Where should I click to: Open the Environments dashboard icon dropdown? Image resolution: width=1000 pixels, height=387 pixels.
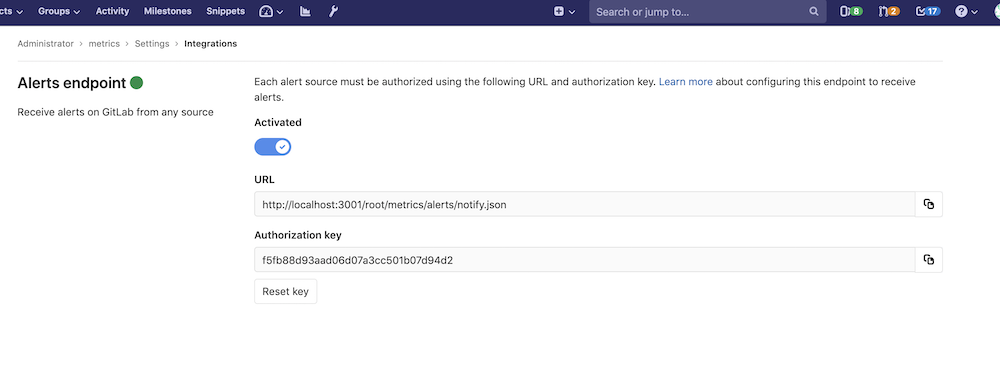(x=271, y=11)
